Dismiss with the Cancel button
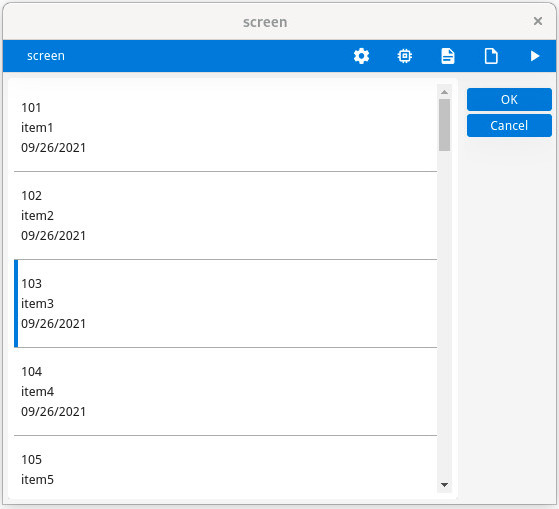The width and height of the screenshot is (559, 509). click(509, 125)
